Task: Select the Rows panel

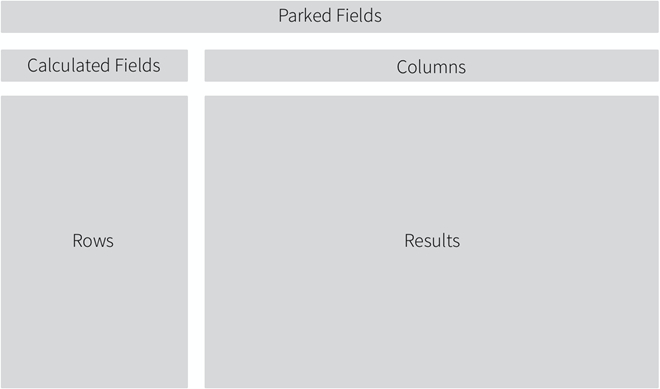Action: click(94, 242)
